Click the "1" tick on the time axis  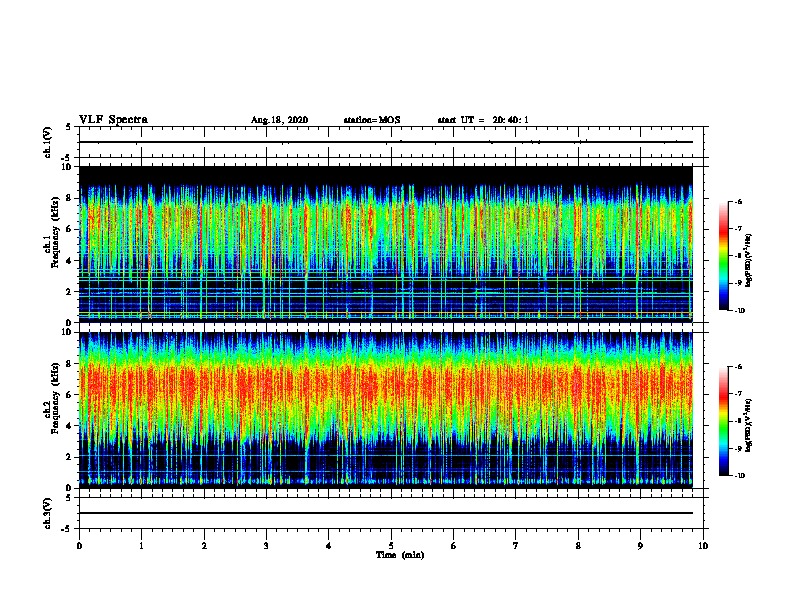141,545
